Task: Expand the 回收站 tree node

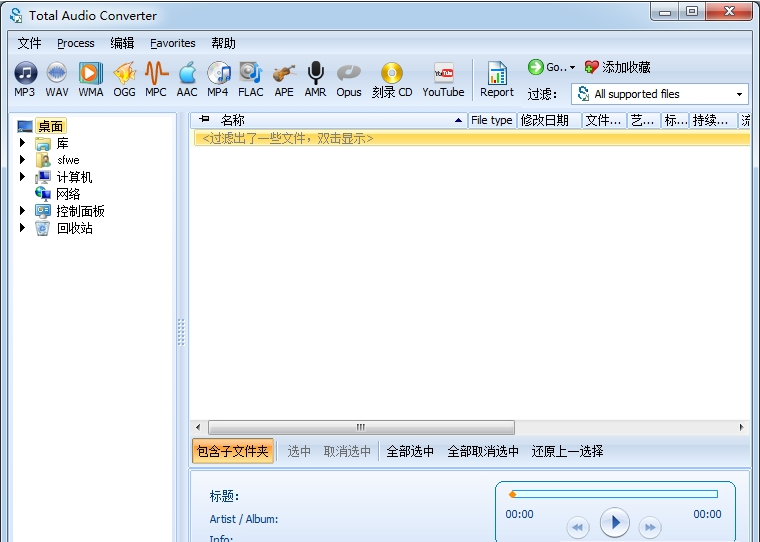Action: (22, 228)
